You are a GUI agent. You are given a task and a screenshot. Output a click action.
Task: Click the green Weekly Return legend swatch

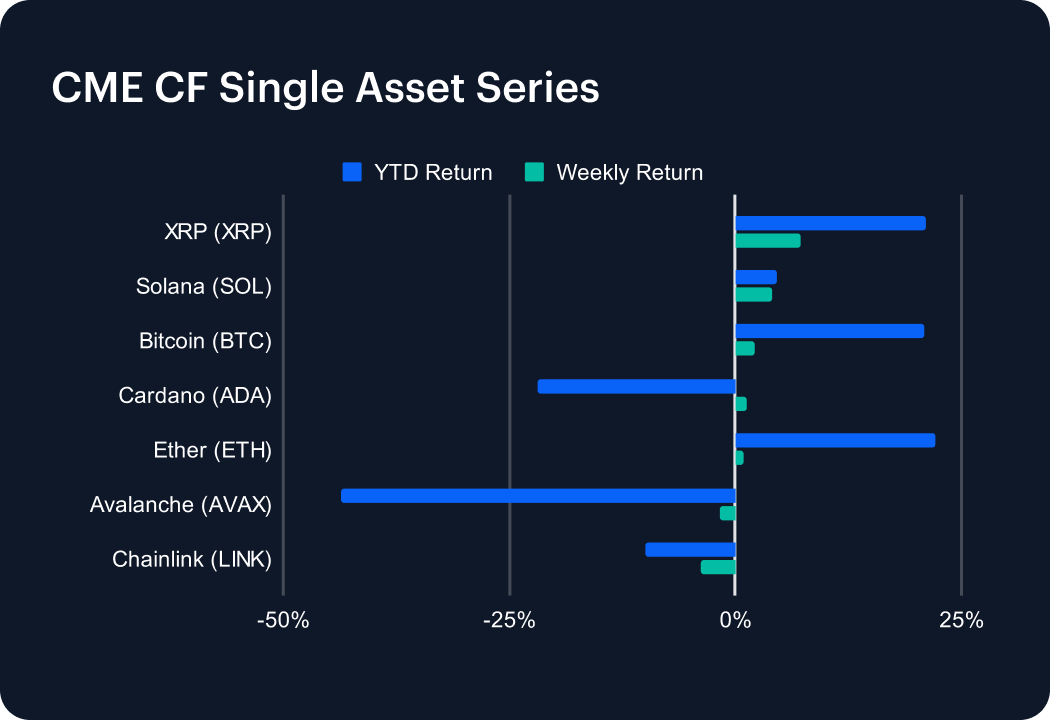click(534, 172)
